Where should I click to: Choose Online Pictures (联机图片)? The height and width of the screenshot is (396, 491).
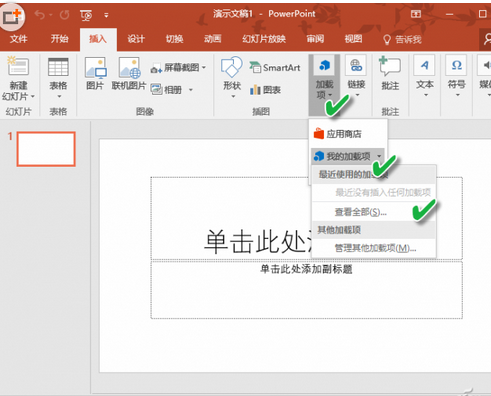click(x=129, y=68)
